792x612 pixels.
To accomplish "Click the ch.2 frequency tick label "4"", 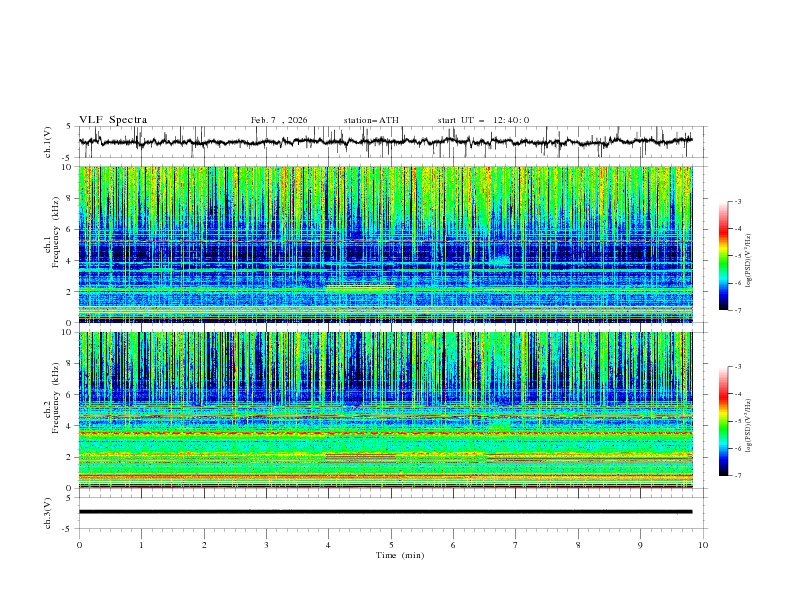I will pos(70,426).
